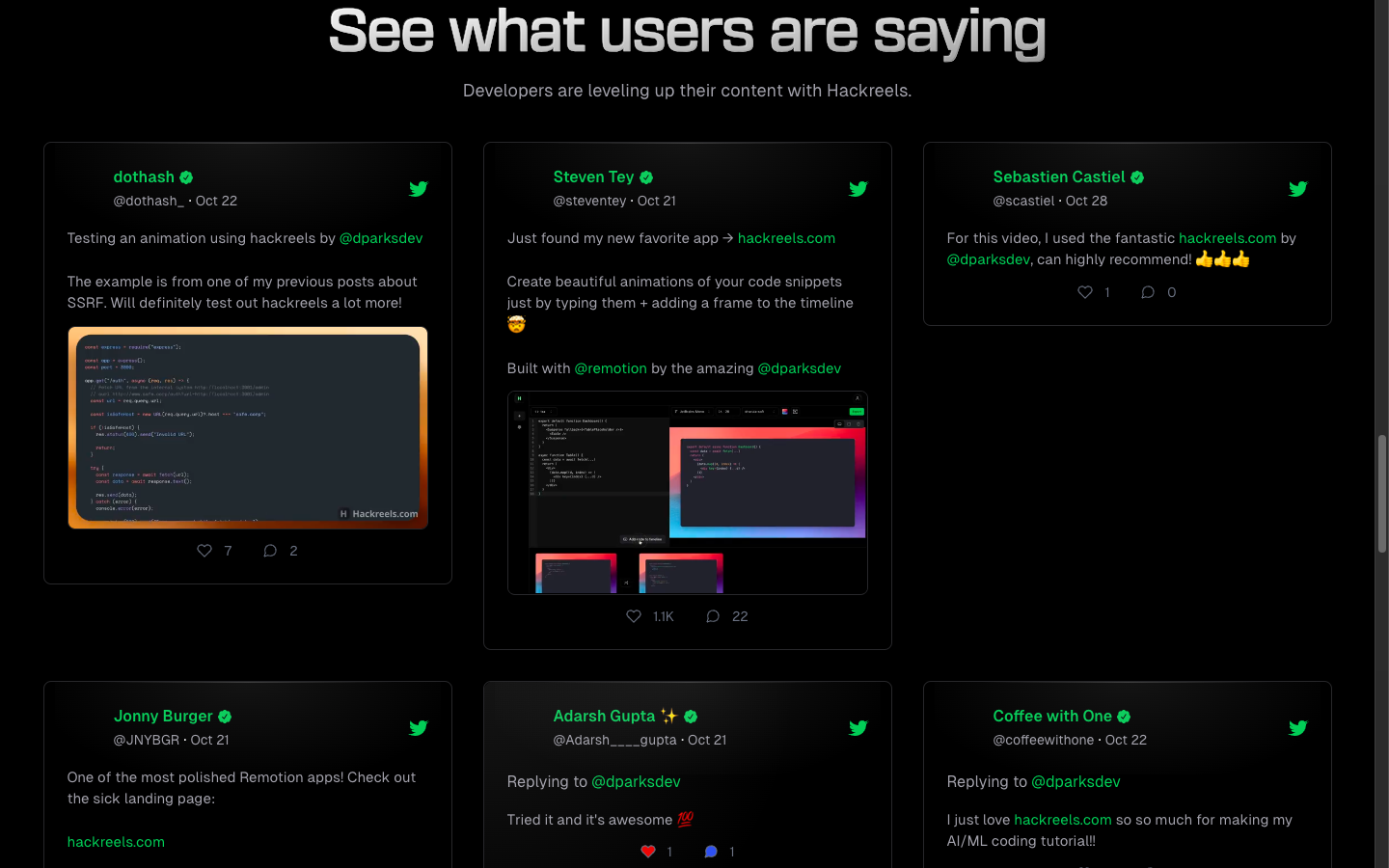The height and width of the screenshot is (868, 1389).
Task: Click hackreels.com link in Jonny Burger's tweet
Action: [x=116, y=842]
